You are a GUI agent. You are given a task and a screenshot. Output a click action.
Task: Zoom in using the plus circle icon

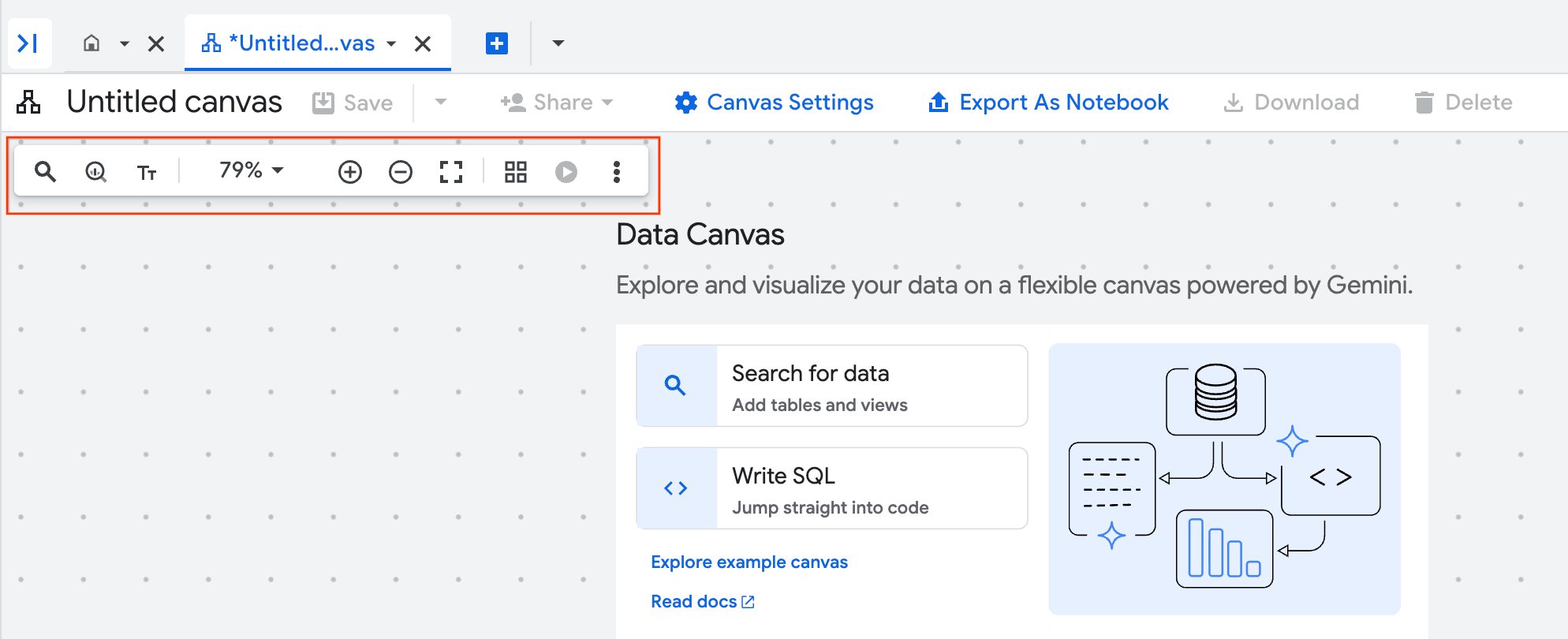pos(349,171)
